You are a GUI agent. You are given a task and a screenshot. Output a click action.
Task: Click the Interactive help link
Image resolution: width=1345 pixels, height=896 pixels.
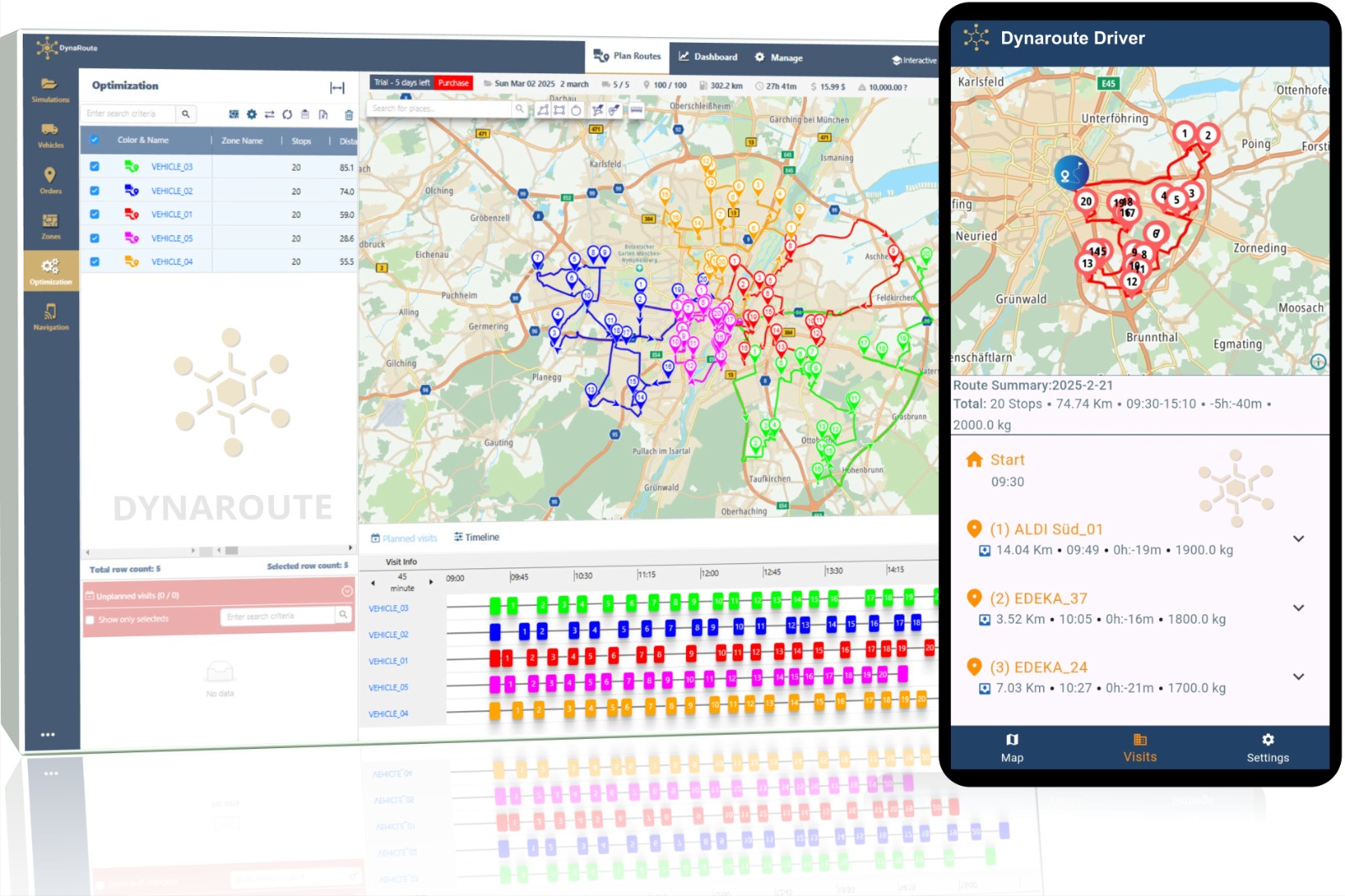[x=915, y=61]
